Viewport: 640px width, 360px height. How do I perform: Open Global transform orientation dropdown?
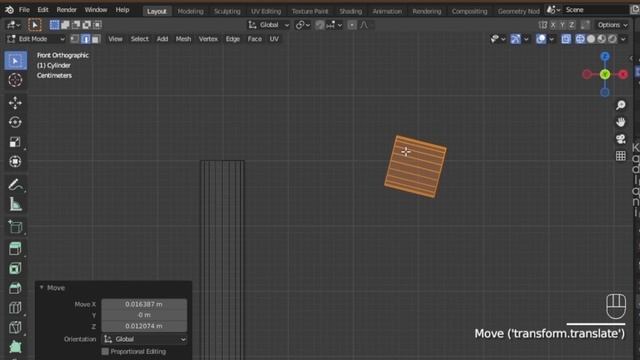[x=269, y=25]
